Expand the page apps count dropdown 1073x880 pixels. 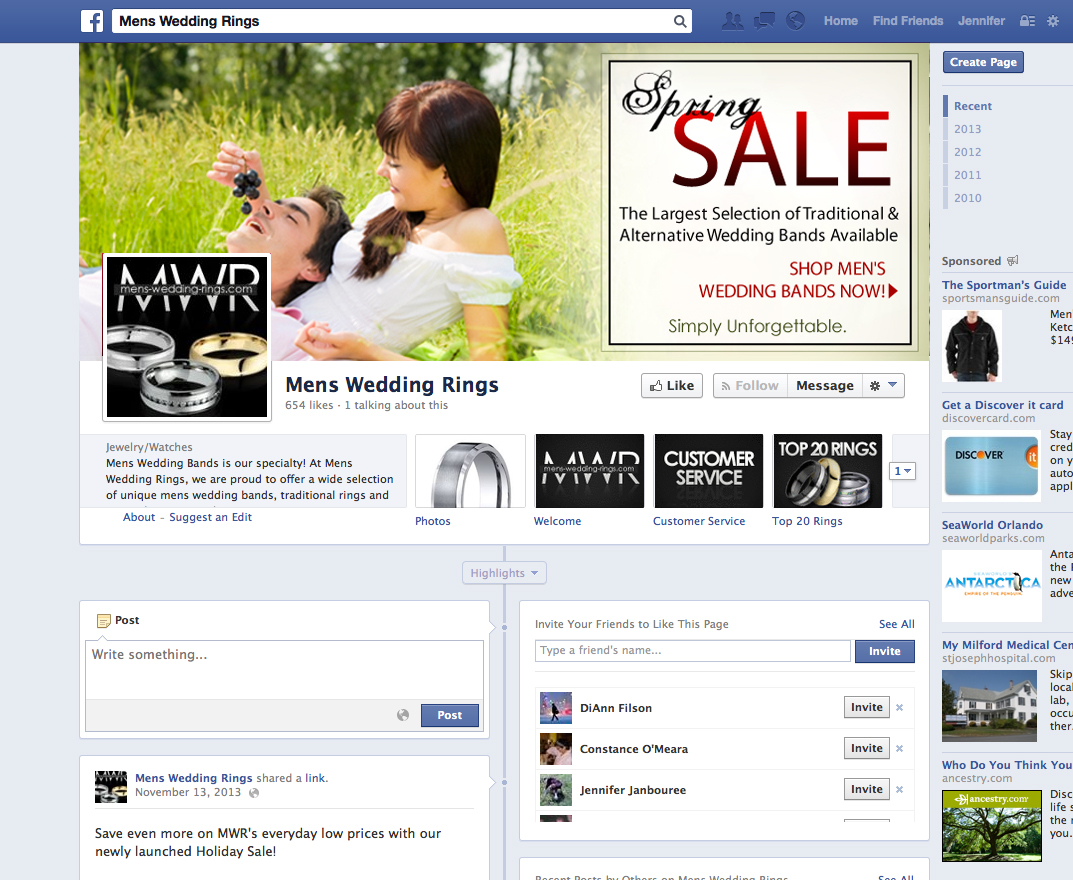click(x=903, y=471)
